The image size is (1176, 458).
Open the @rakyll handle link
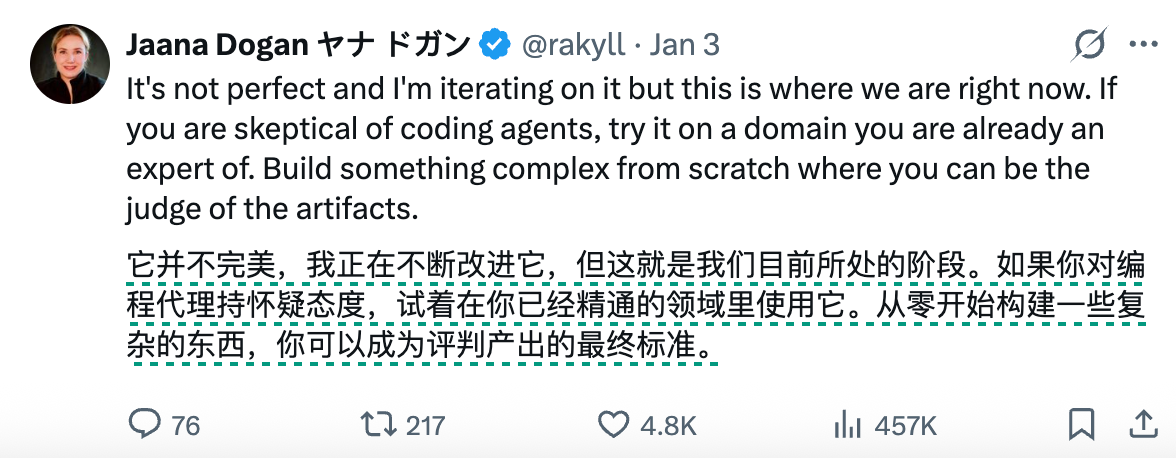[572, 45]
